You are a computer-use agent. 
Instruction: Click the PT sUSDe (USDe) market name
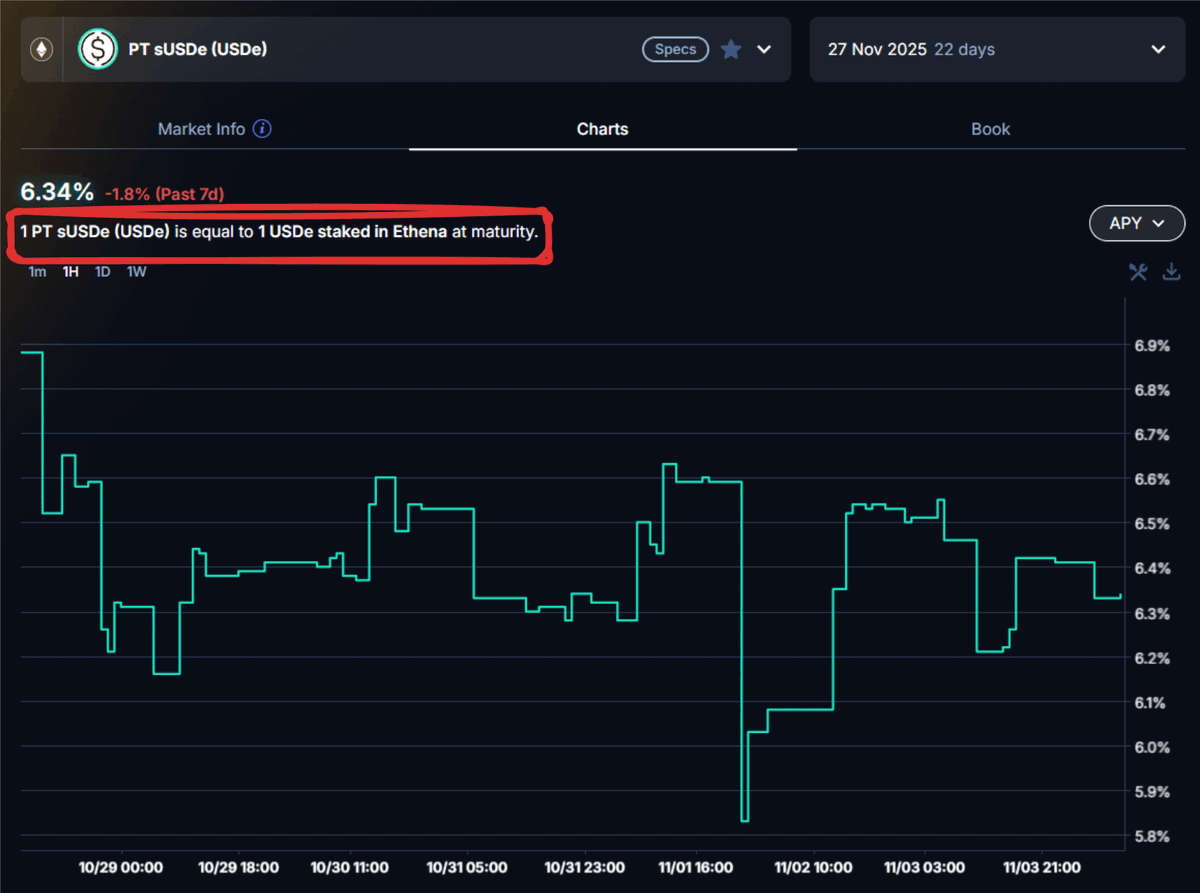point(197,49)
